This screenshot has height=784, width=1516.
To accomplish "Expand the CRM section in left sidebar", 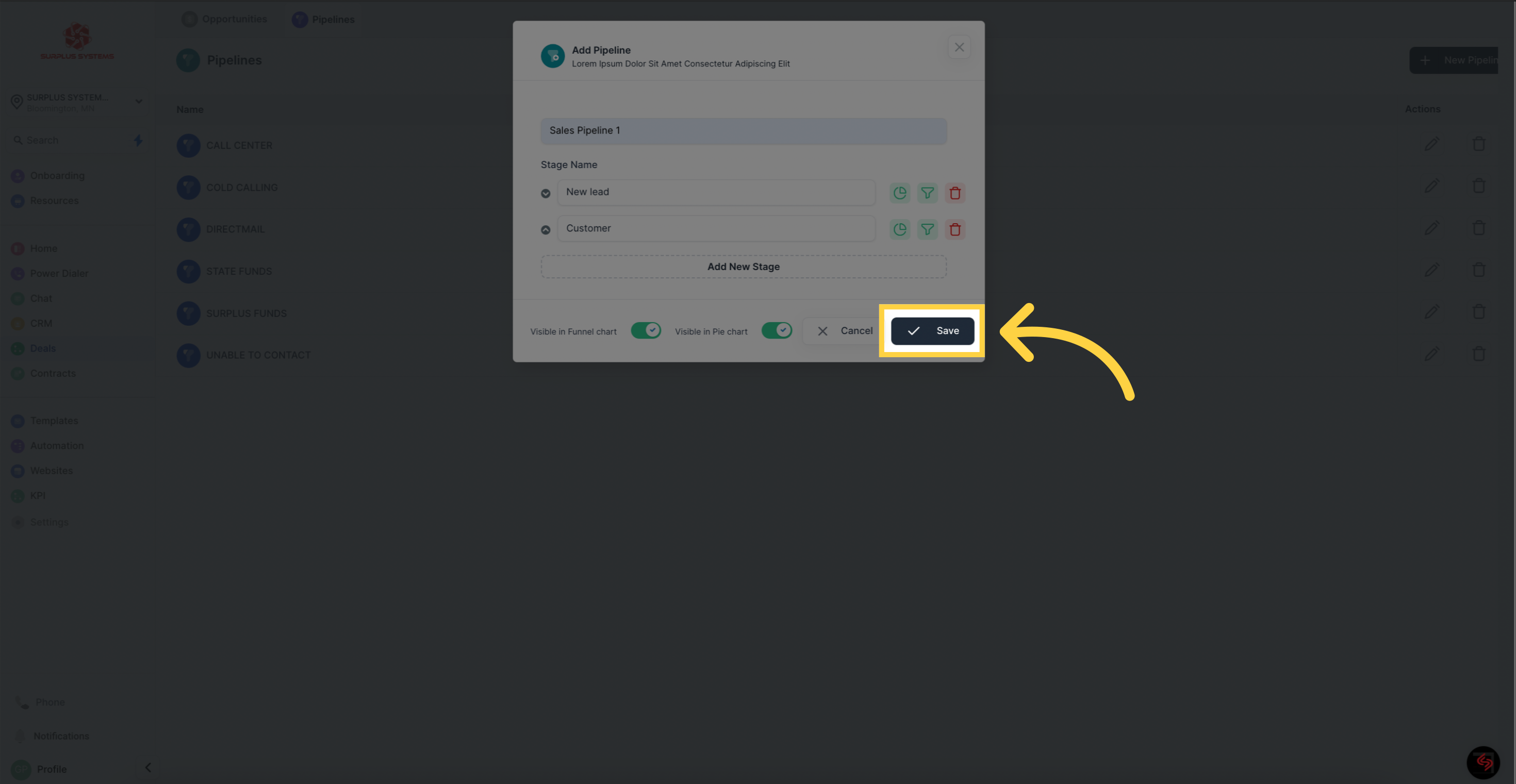I will [40, 323].
